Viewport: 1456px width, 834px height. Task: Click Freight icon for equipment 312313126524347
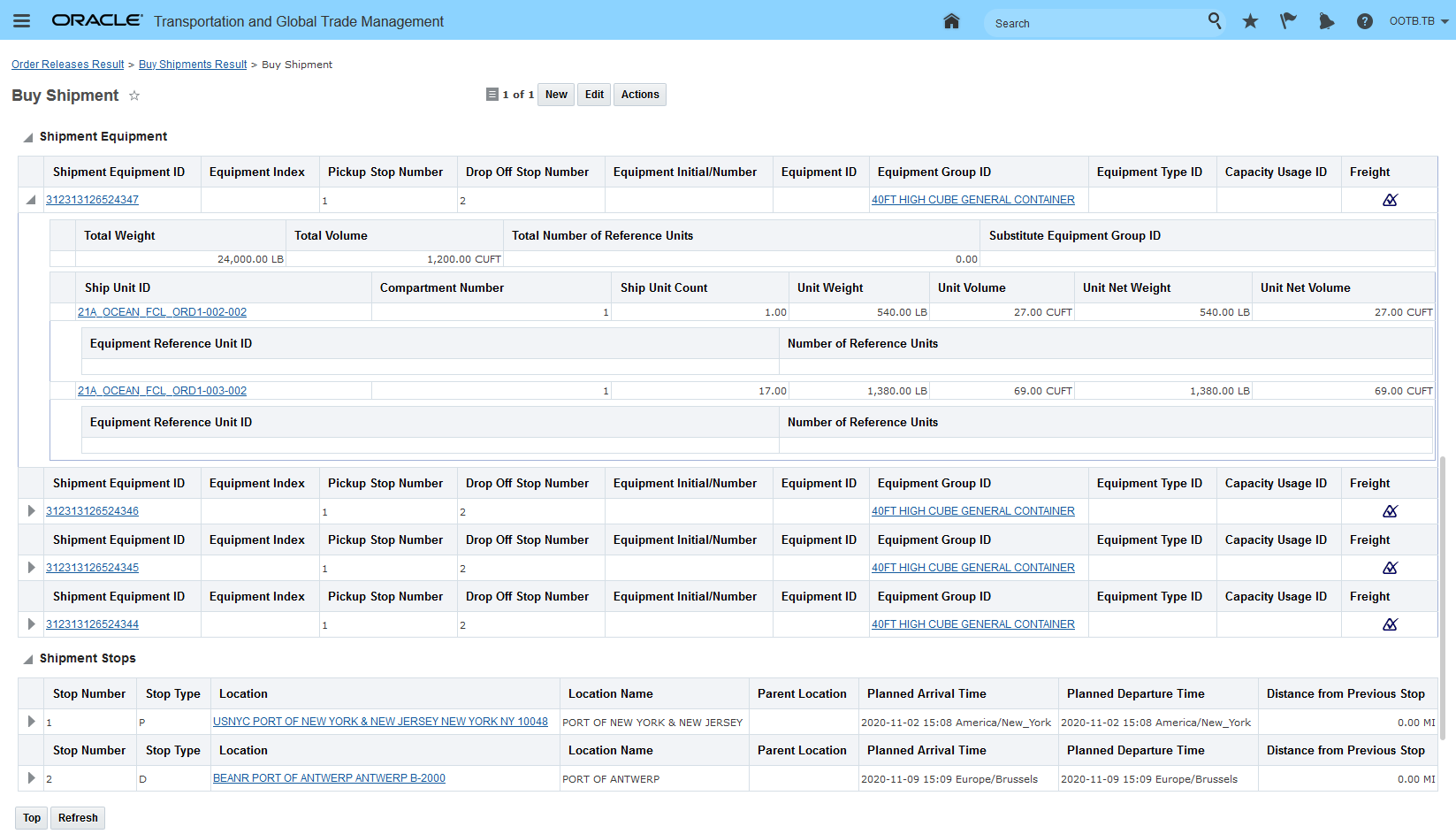click(1390, 200)
